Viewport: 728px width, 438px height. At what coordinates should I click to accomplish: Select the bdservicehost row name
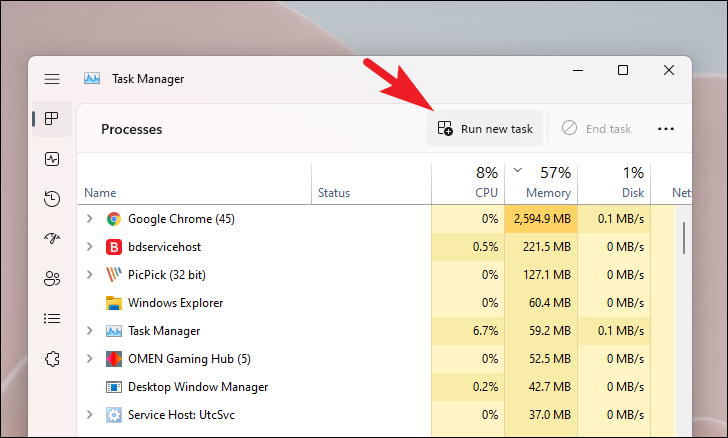tap(164, 247)
